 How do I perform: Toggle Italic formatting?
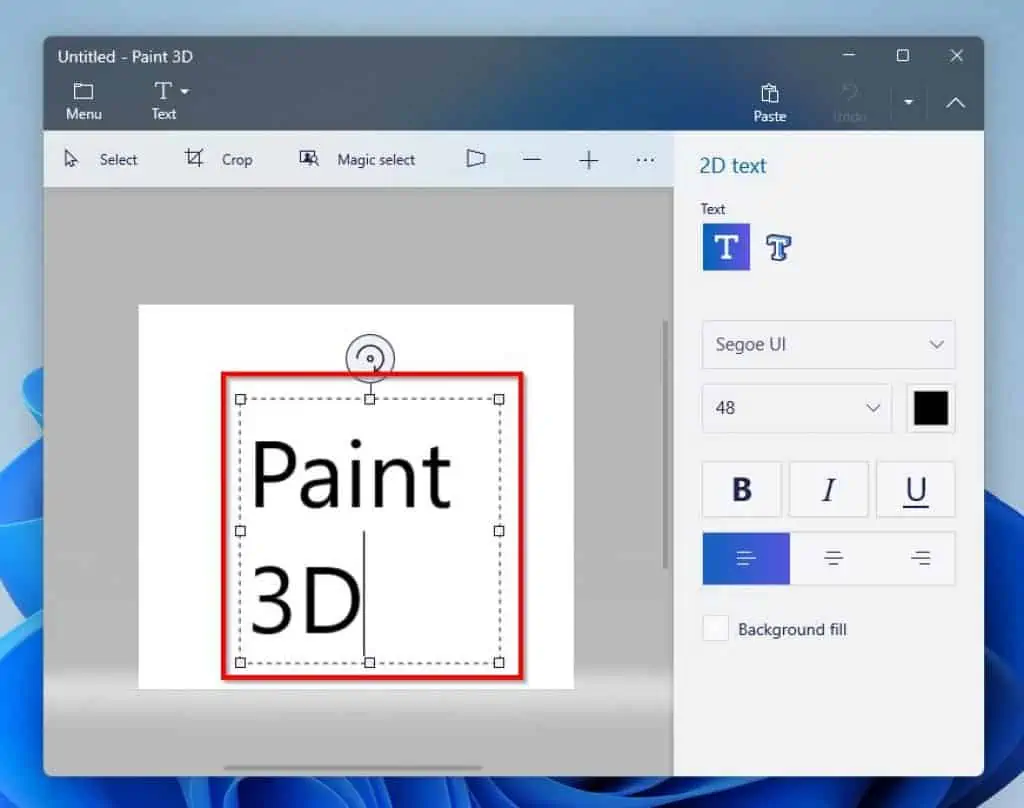pyautogui.click(x=828, y=489)
